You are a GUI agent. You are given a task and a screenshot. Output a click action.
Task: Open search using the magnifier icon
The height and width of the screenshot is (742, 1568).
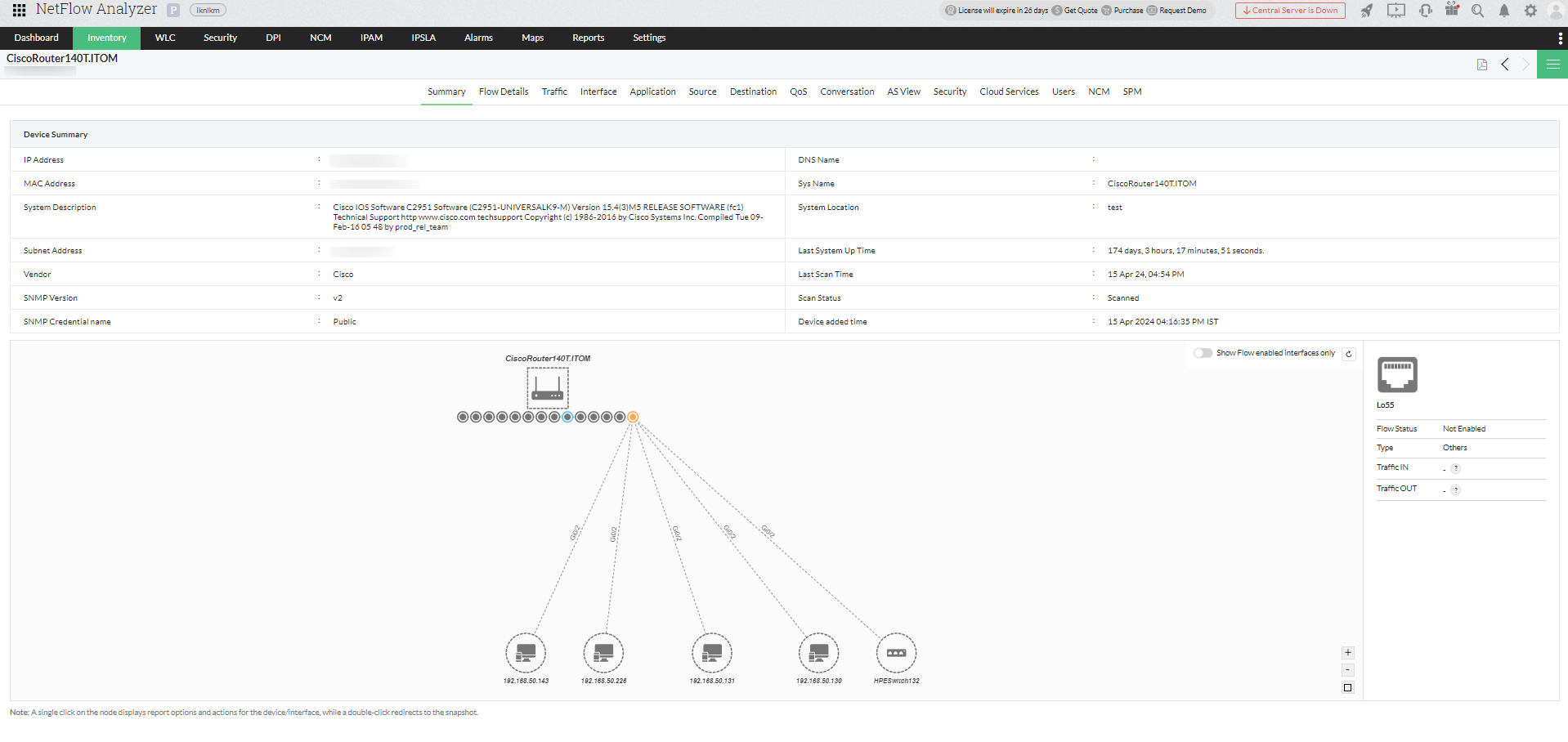pos(1476,11)
